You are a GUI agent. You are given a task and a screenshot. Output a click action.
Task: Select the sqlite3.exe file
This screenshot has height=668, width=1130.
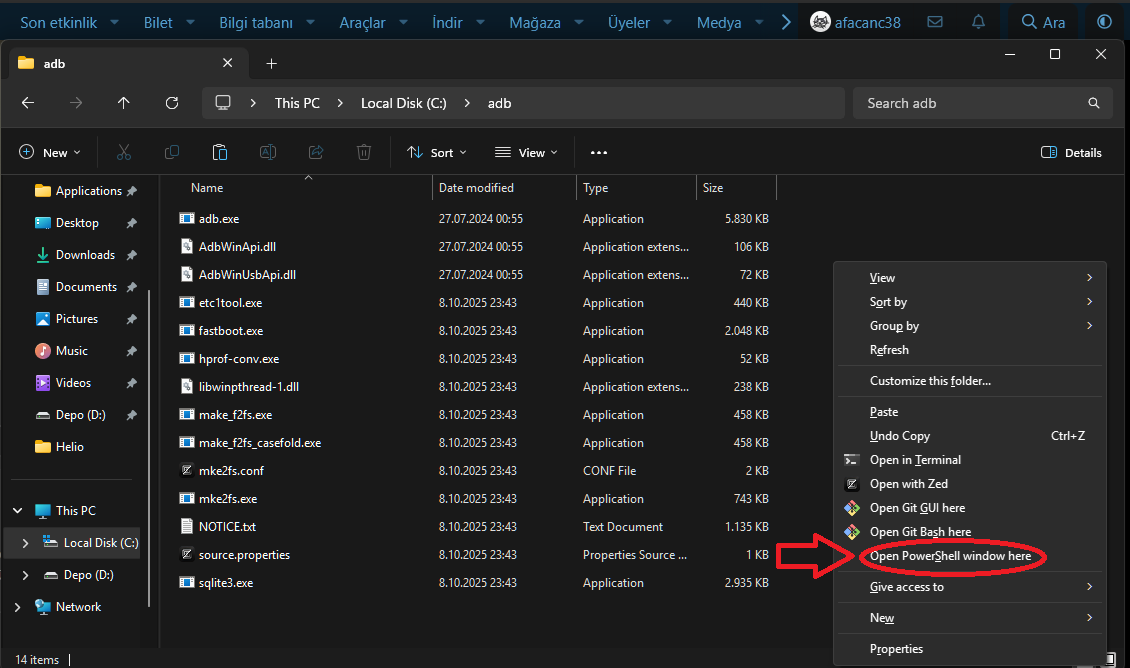point(226,583)
